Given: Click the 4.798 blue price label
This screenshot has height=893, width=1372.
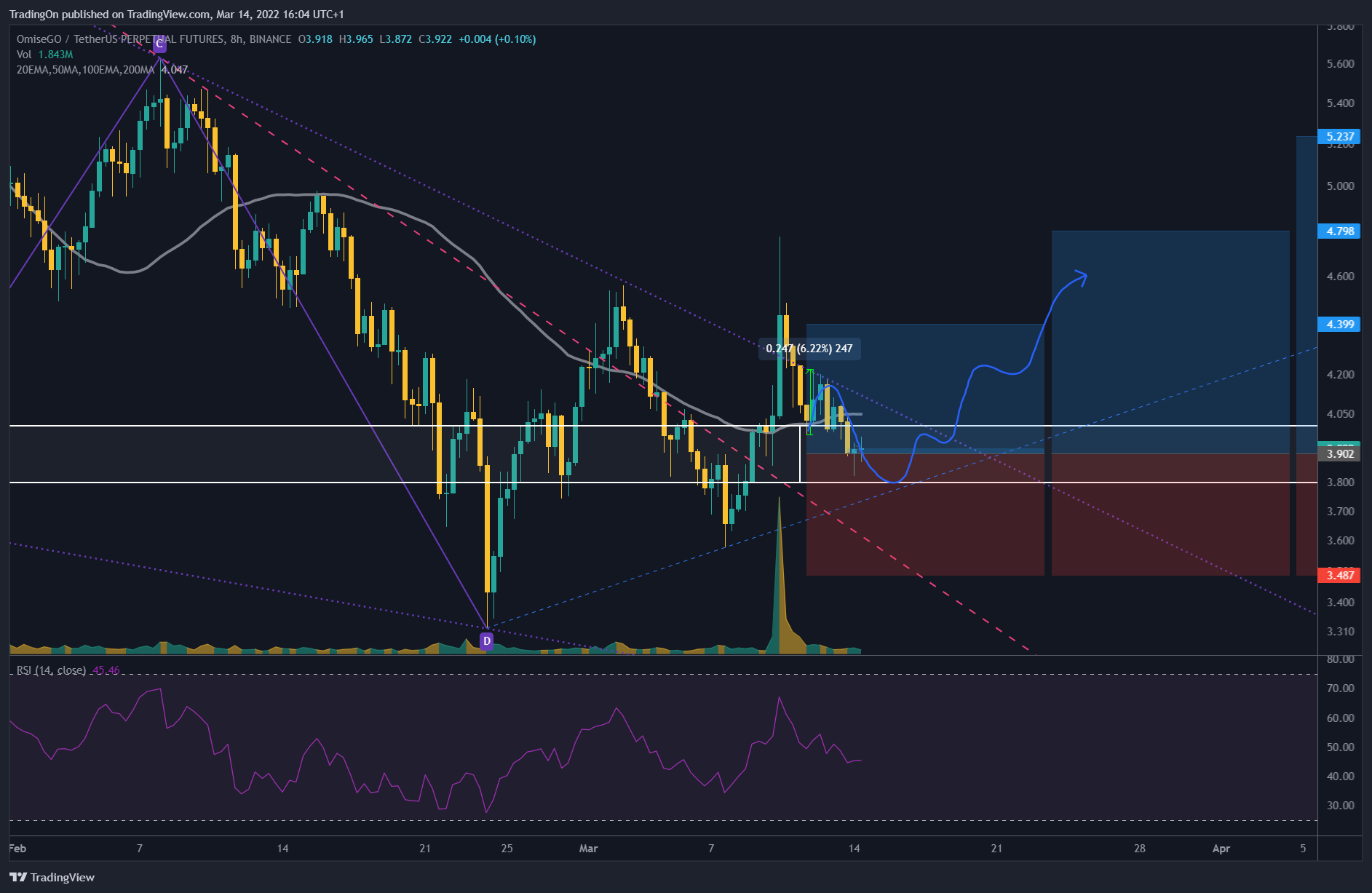Looking at the screenshot, I should click(1339, 231).
